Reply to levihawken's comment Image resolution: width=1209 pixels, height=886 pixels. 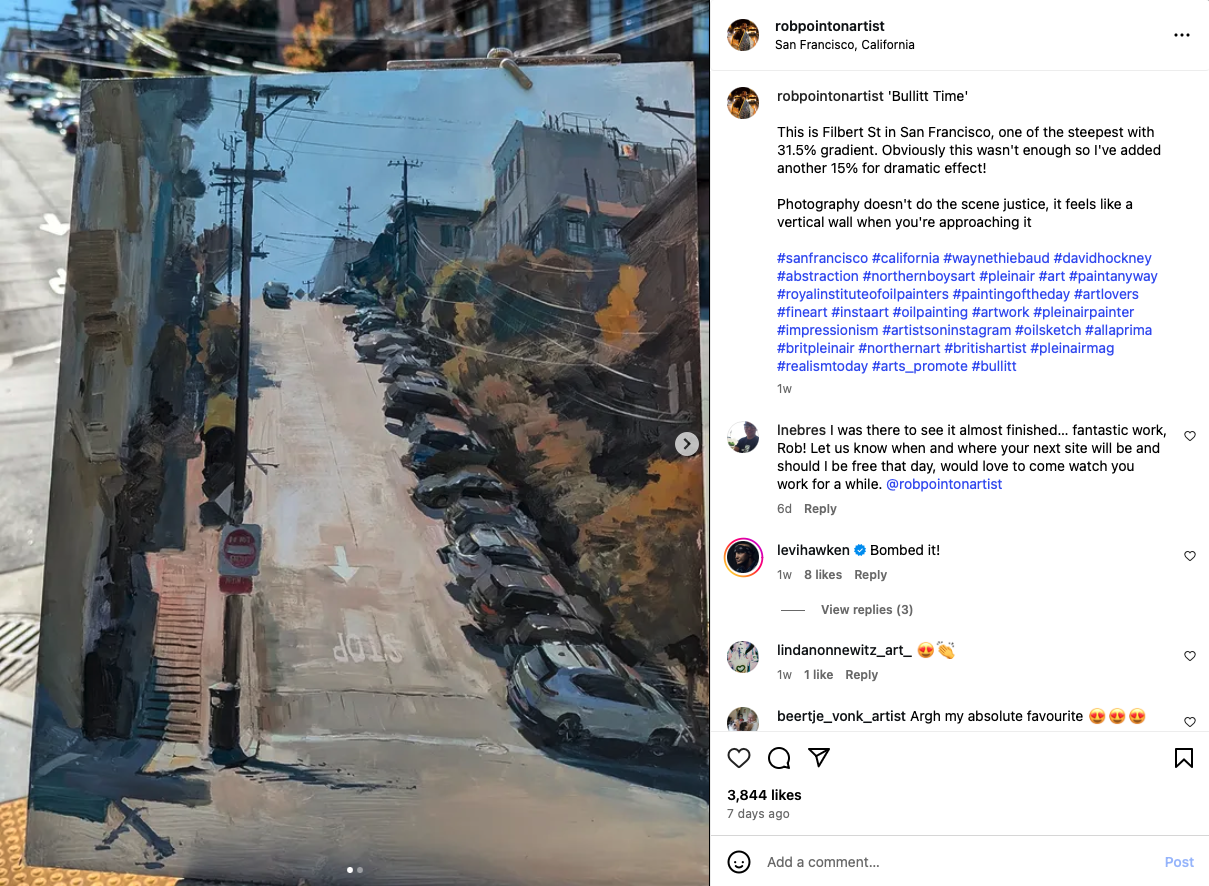pos(870,575)
